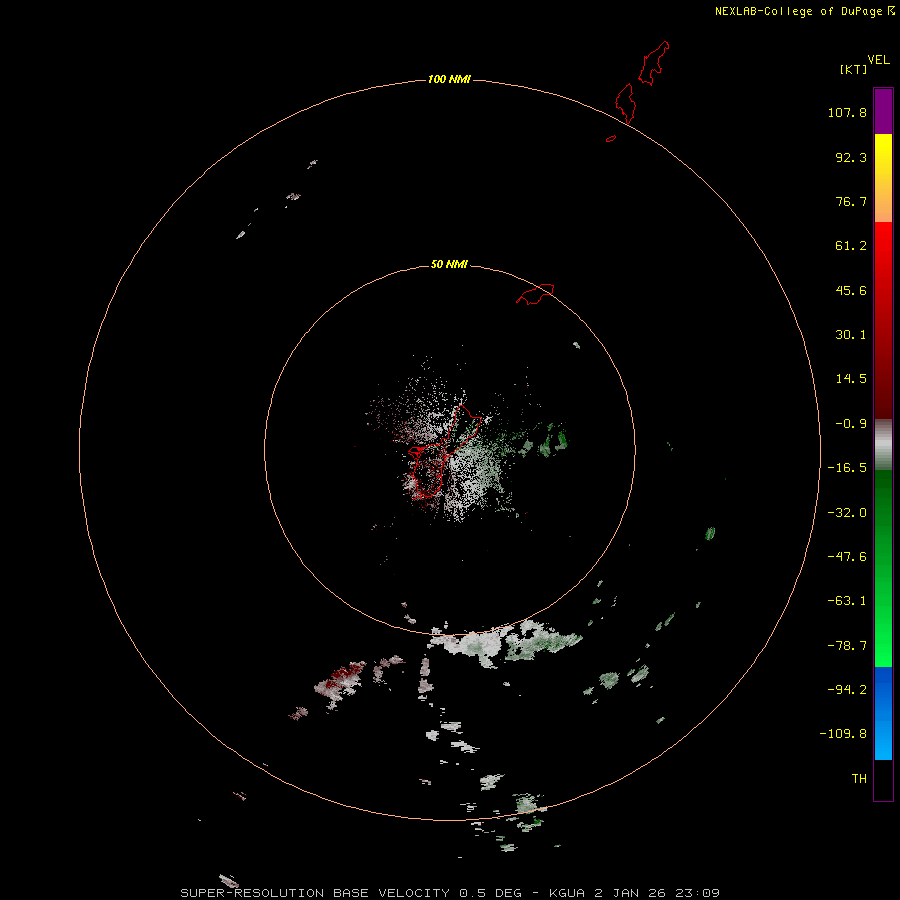Click the 61.2 legend value

click(x=851, y=246)
